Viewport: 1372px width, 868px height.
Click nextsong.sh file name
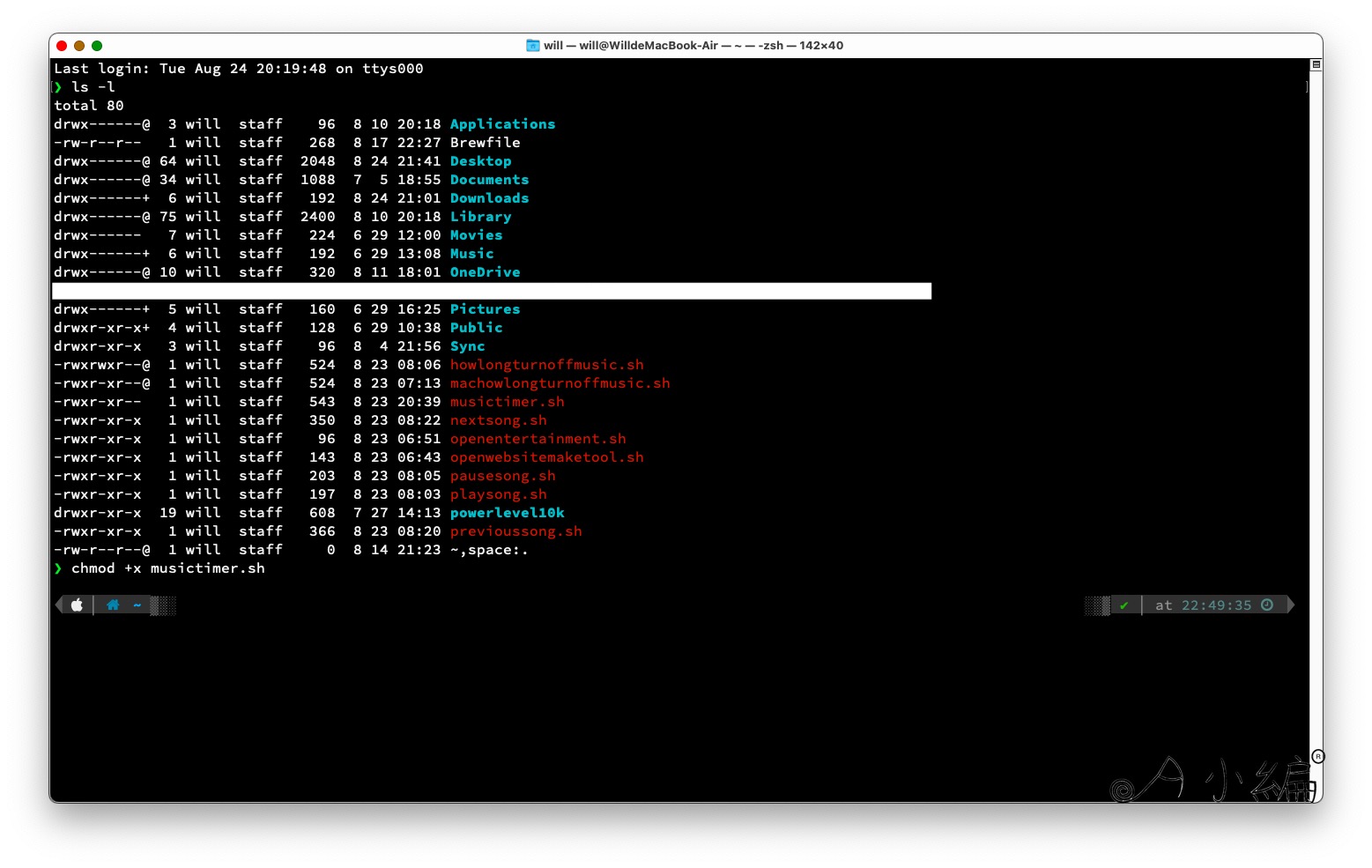pos(498,420)
